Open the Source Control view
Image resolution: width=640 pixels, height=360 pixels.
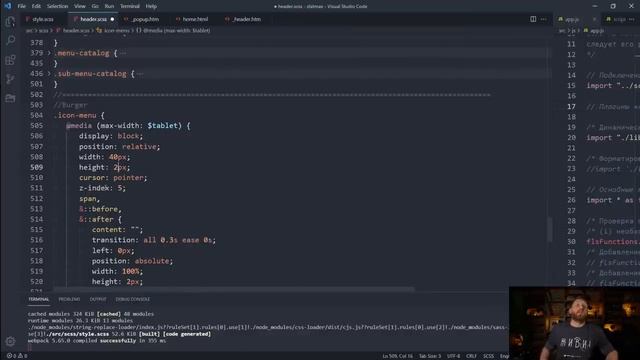point(10,79)
